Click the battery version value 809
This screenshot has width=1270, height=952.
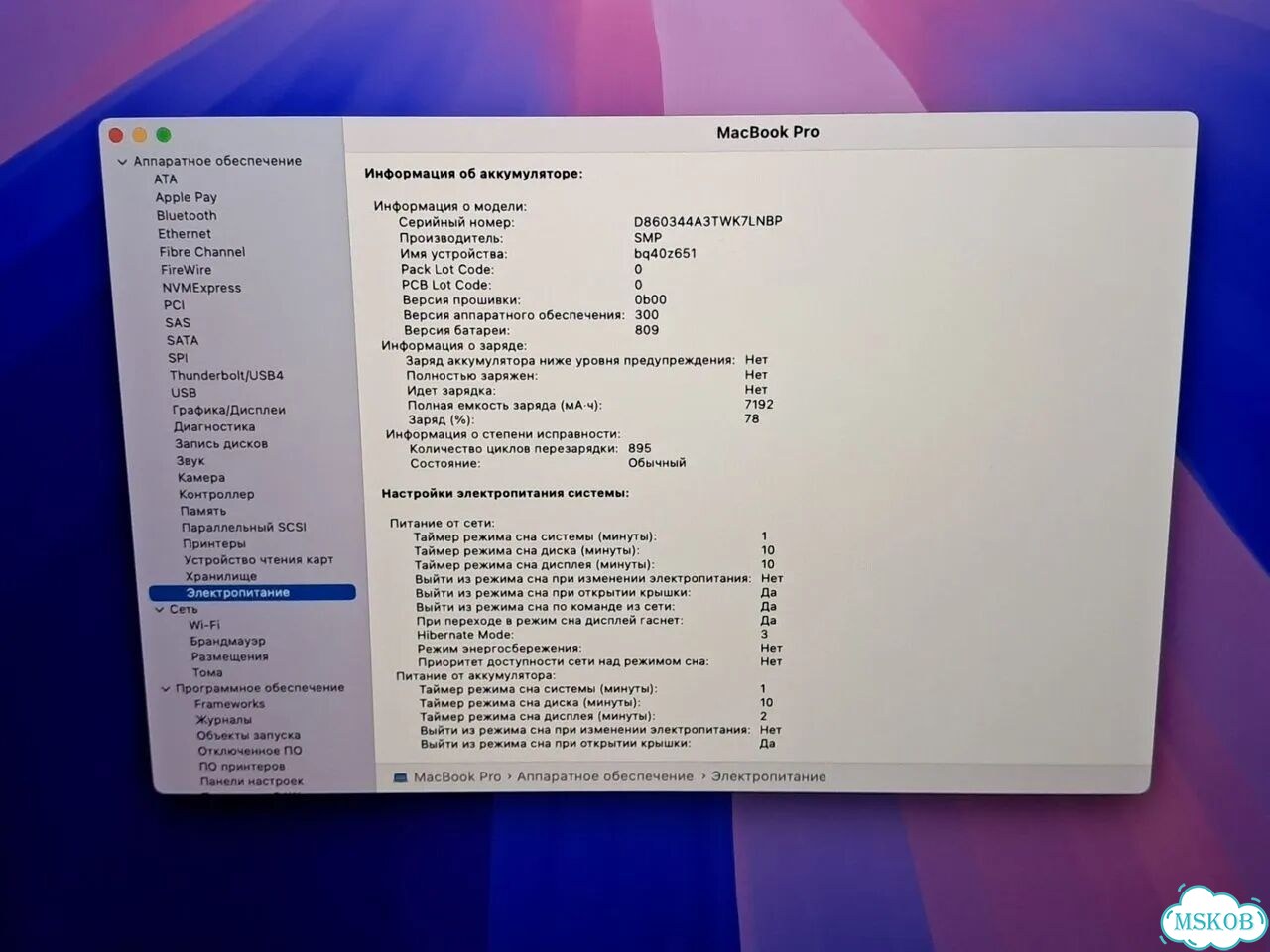pyautogui.click(x=647, y=330)
